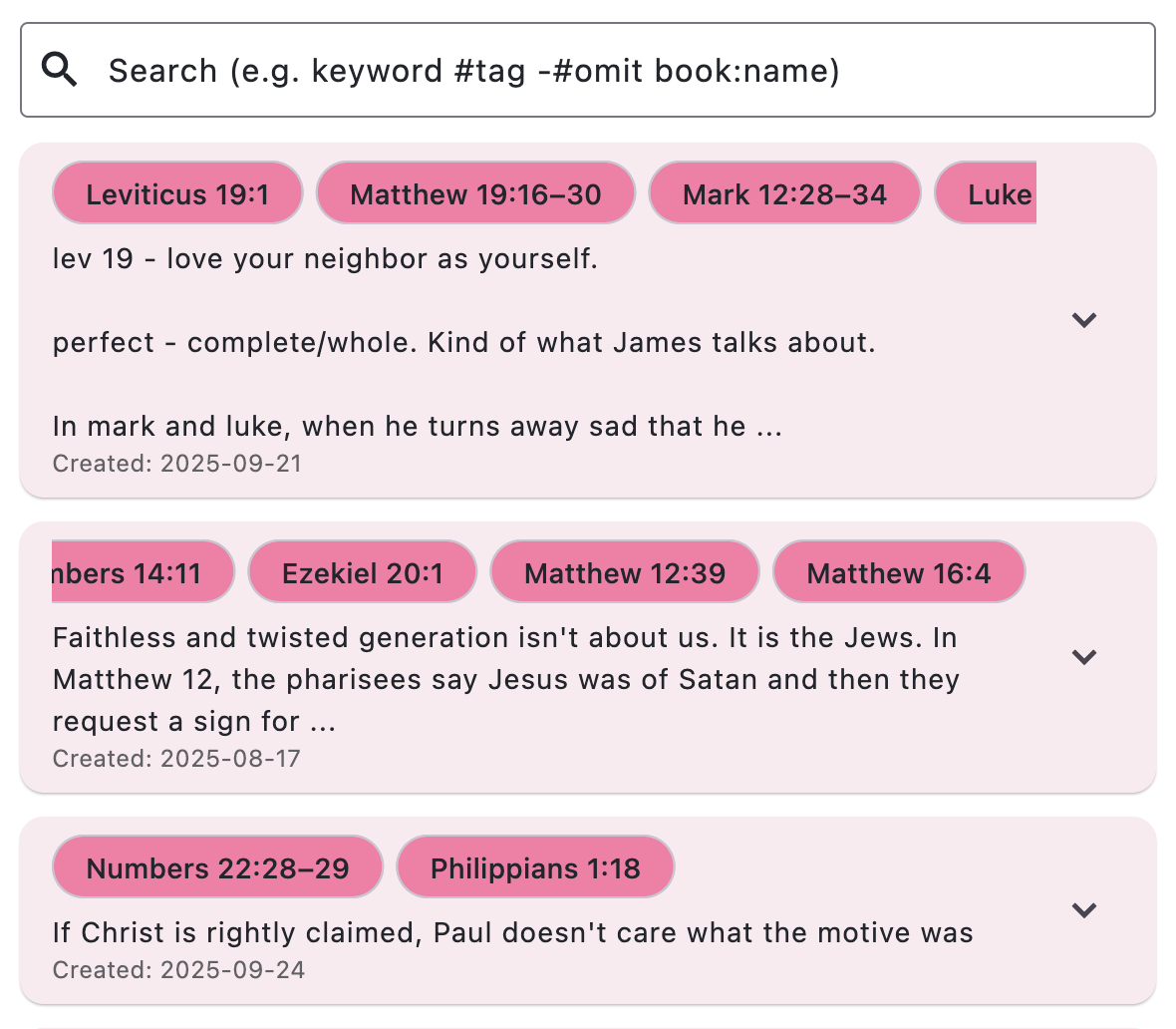Expand the faithless and twisted generation note
Viewport: 1176px width, 1029px height.
point(1084,657)
